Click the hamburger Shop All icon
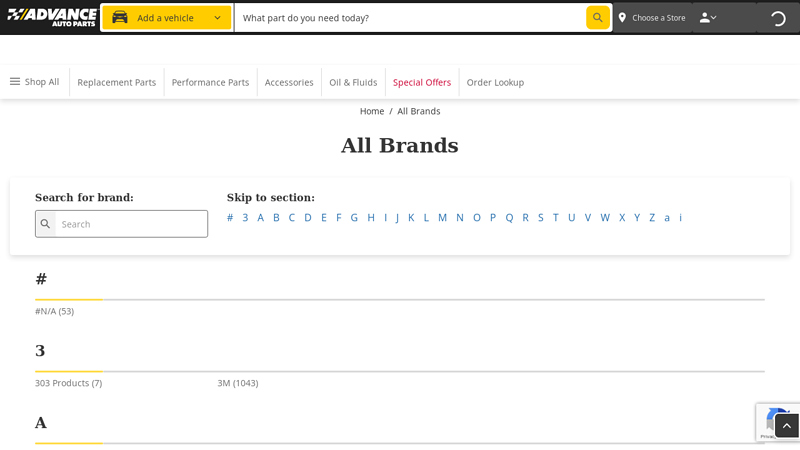The image size is (800, 450). [15, 82]
